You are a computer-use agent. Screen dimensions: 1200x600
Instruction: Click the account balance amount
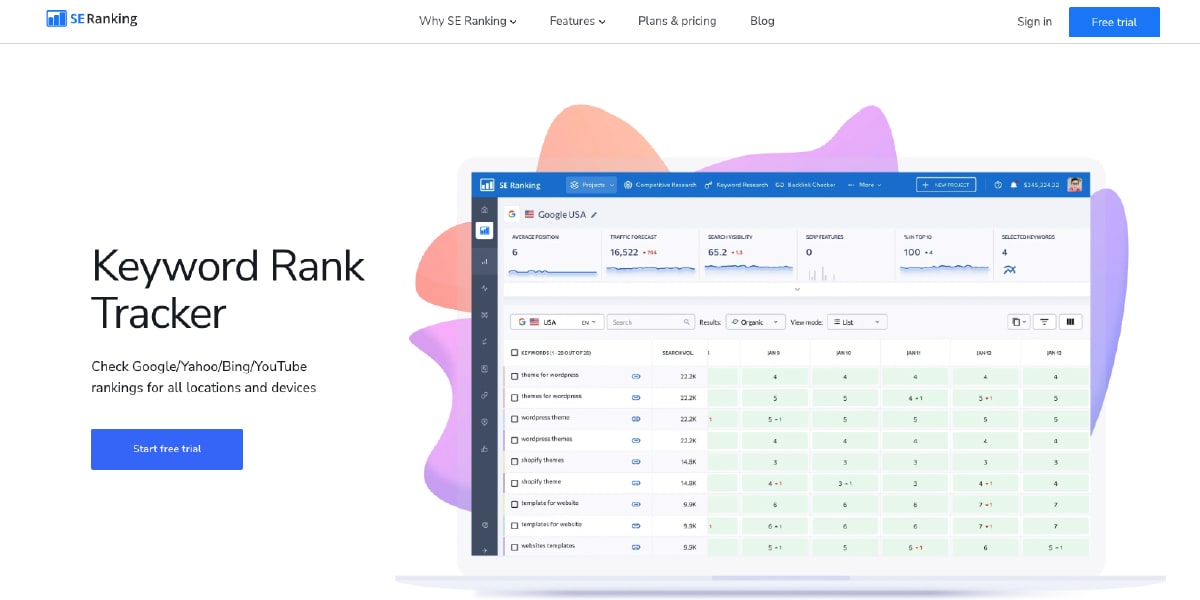[1041, 185]
